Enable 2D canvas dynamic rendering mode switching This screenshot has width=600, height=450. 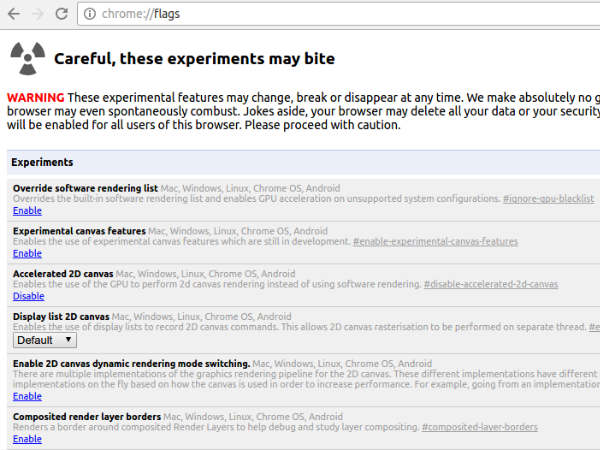click(27, 396)
